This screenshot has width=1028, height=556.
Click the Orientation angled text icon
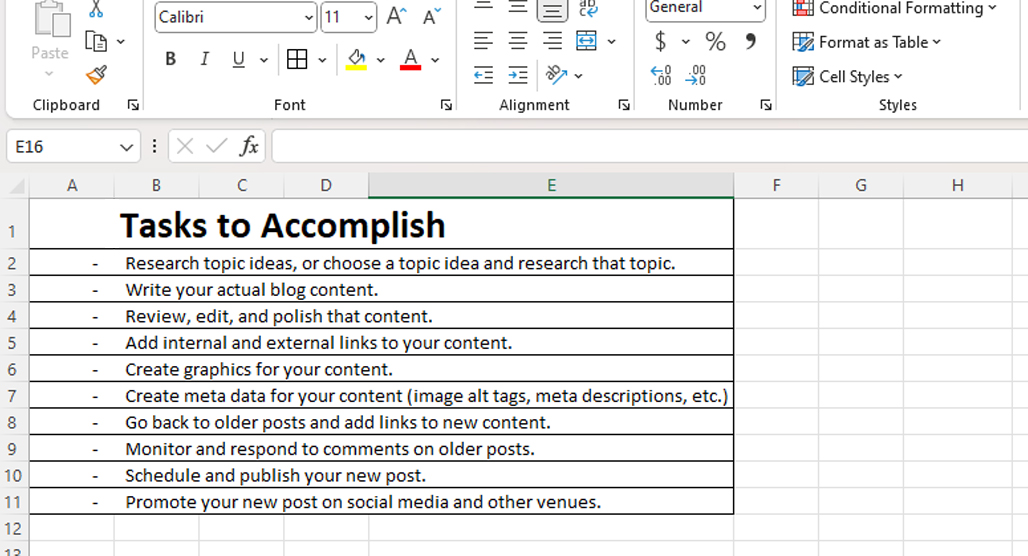[x=556, y=75]
